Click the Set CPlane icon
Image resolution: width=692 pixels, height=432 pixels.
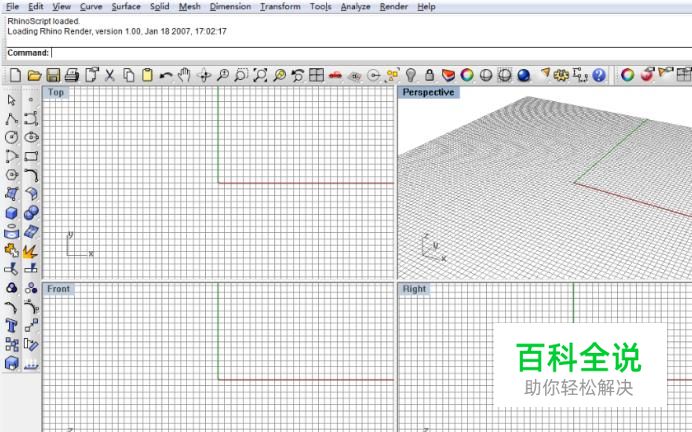354,76
